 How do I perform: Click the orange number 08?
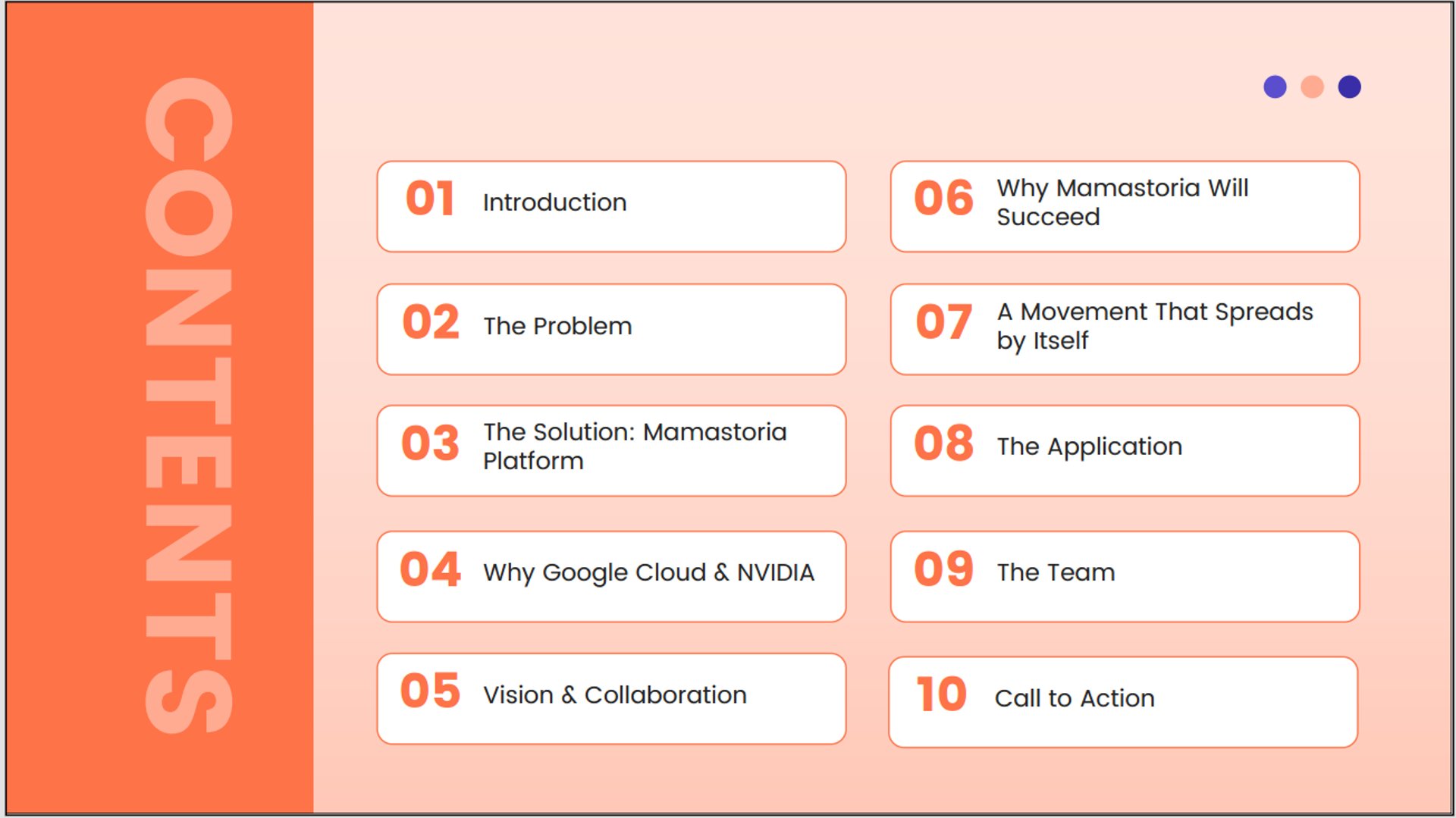coord(943,443)
